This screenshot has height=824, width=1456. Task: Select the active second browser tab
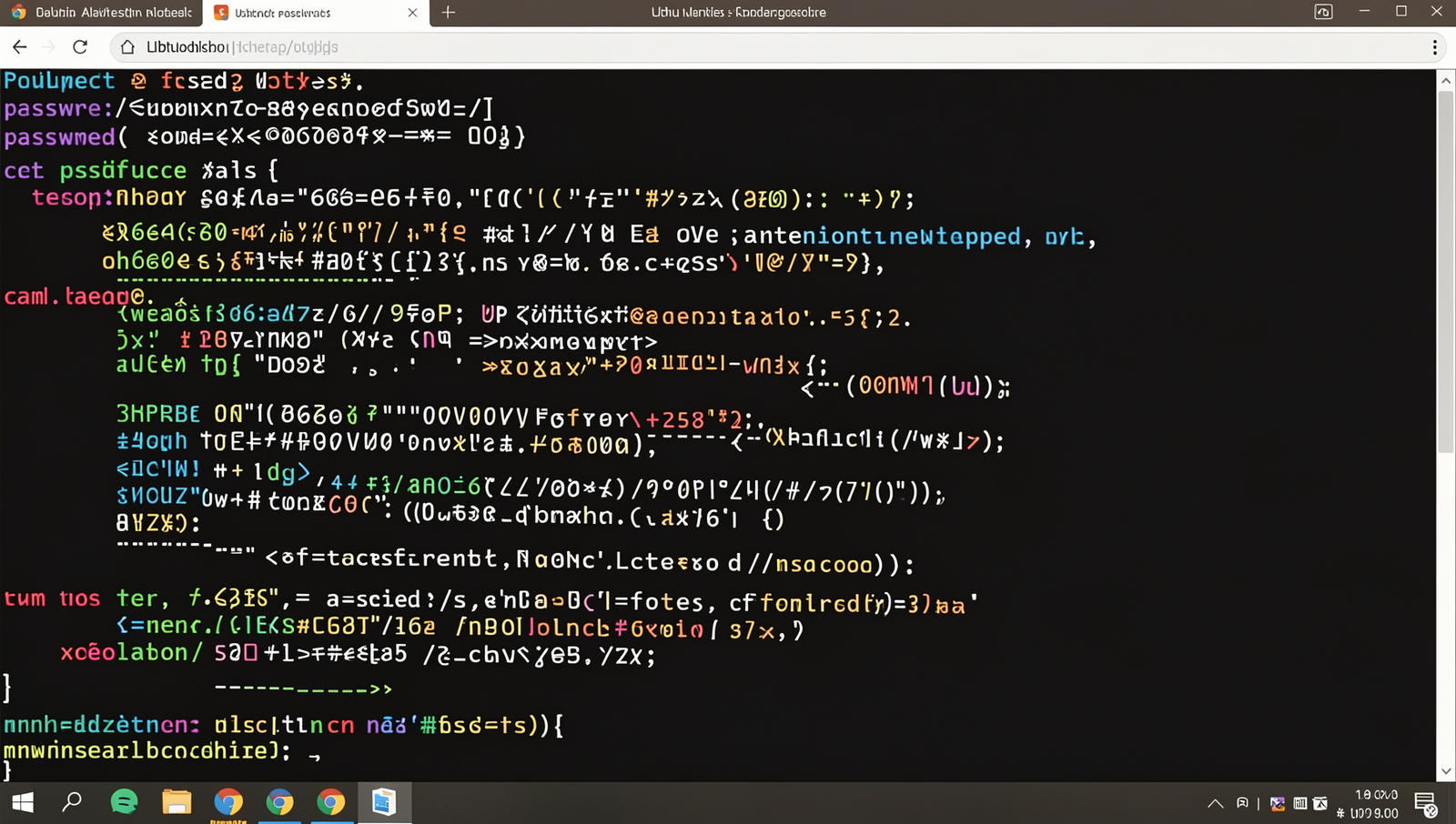click(315, 13)
